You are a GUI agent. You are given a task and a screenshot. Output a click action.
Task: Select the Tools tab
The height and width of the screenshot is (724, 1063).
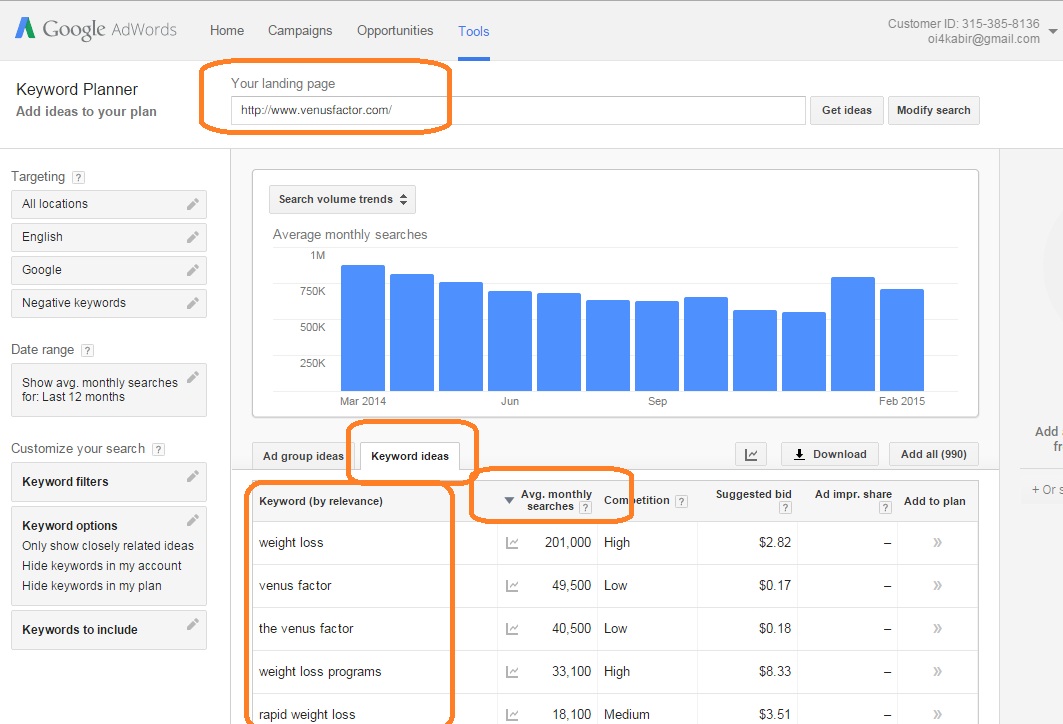(x=474, y=31)
